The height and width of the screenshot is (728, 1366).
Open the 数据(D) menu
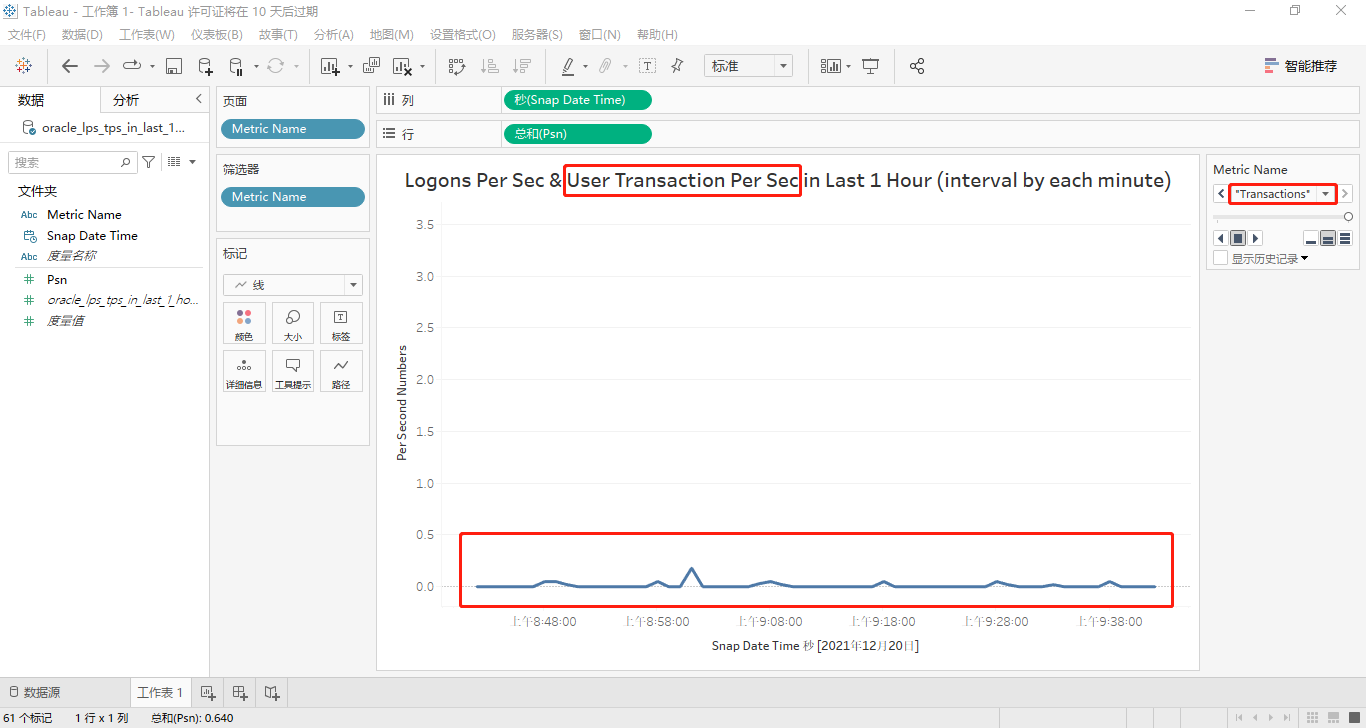click(82, 35)
